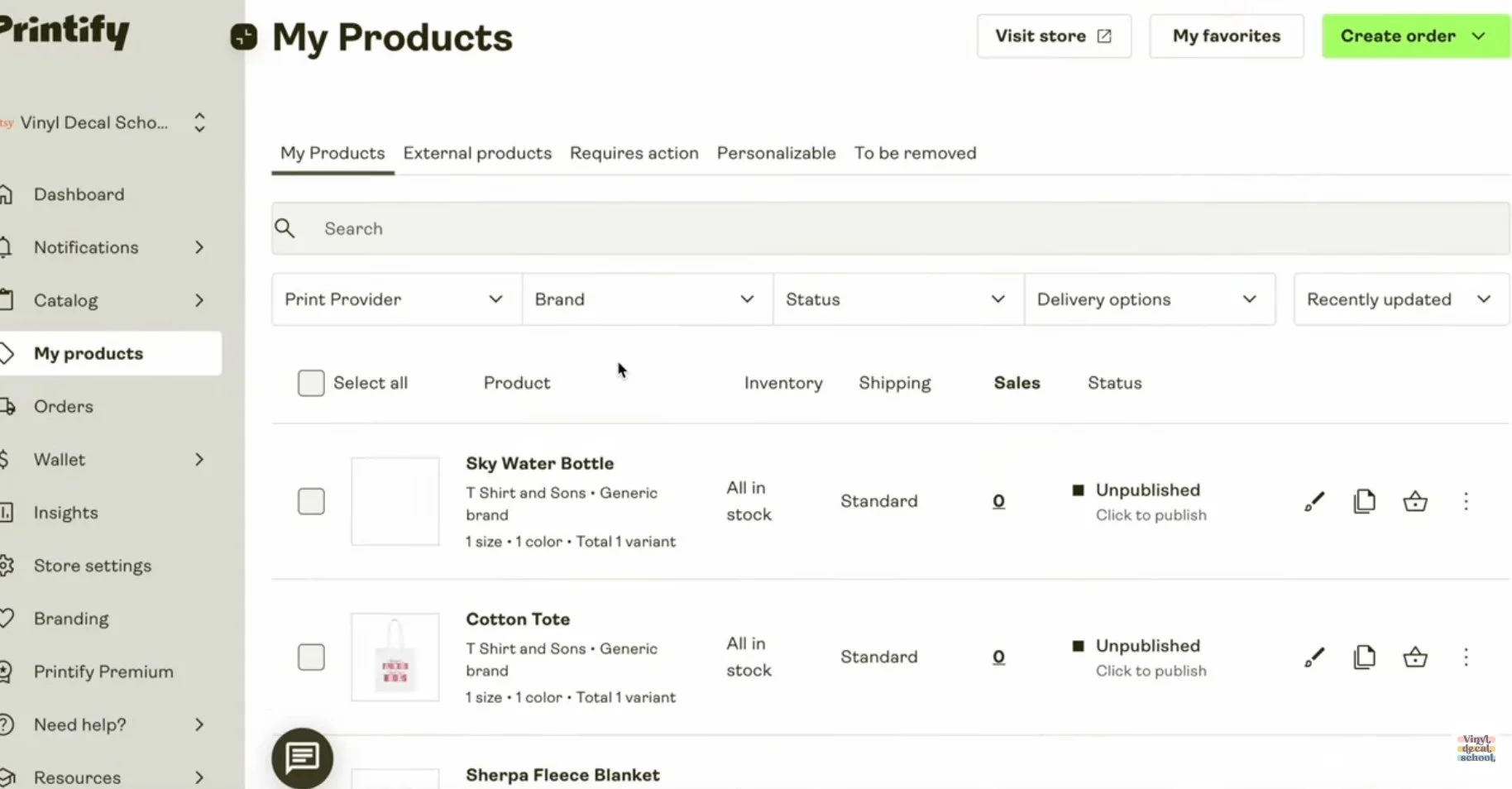Click the edit pencil icon for Sky Water Bottle

pyautogui.click(x=1314, y=501)
